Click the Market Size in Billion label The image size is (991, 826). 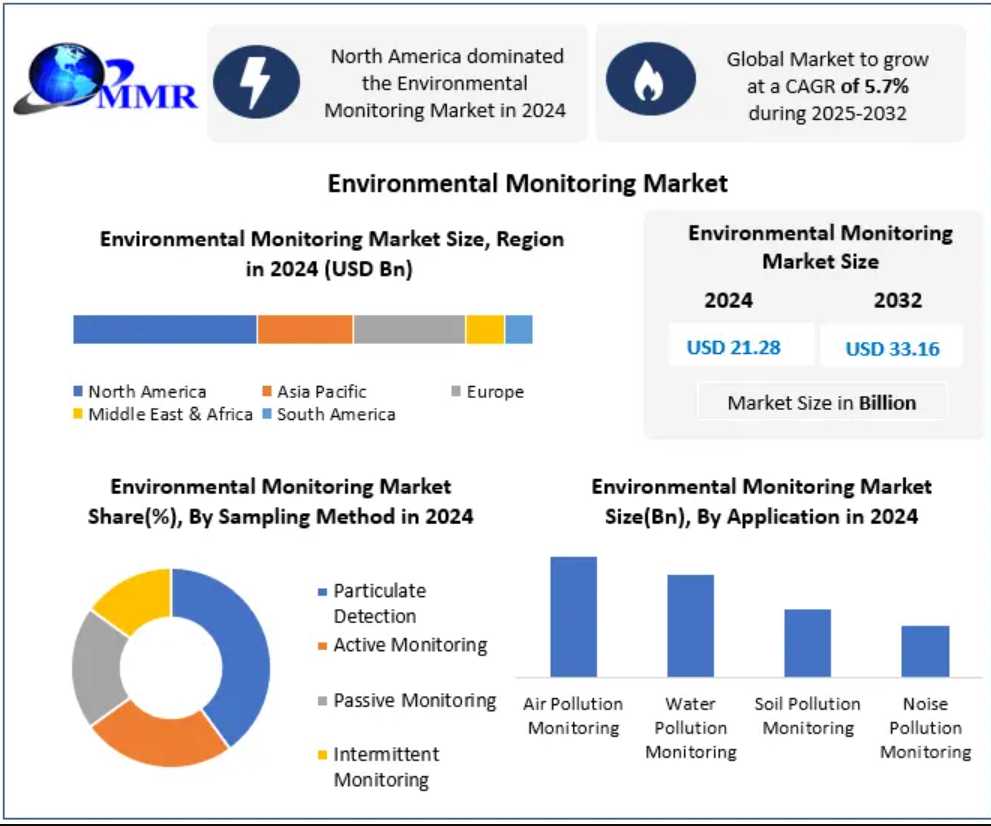pyautogui.click(x=821, y=403)
